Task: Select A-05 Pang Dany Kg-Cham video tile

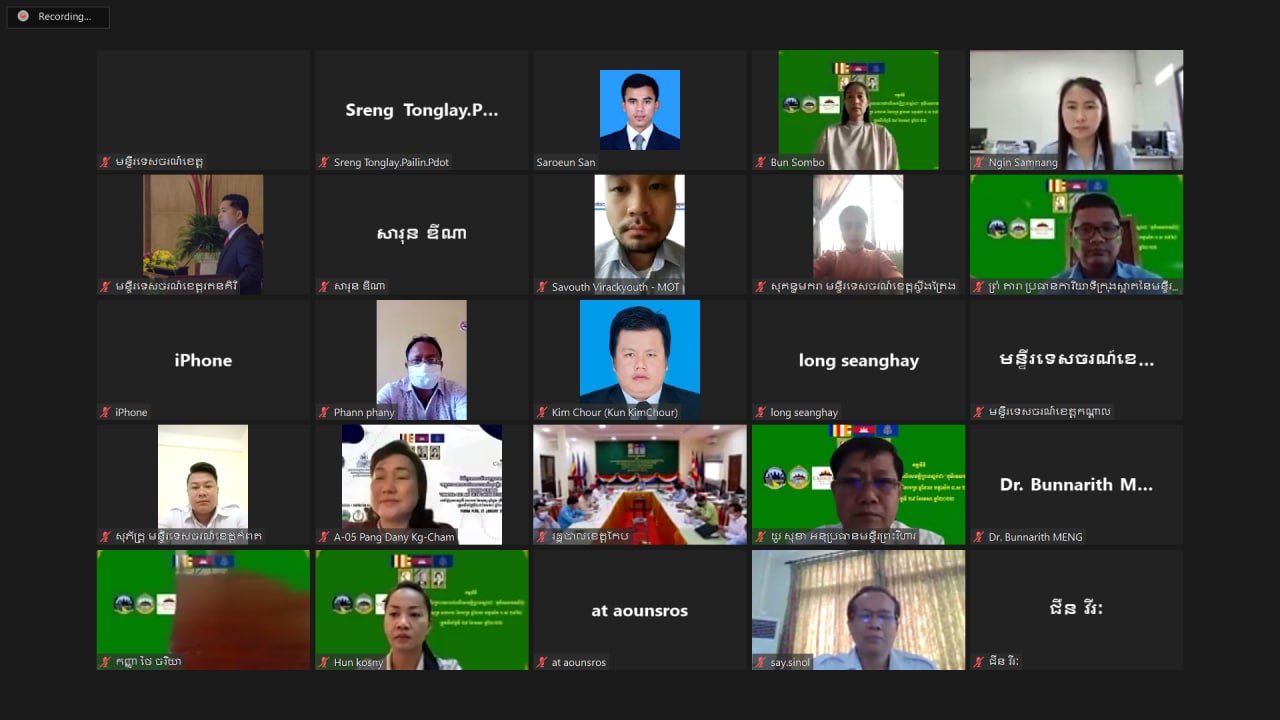Action: point(422,485)
